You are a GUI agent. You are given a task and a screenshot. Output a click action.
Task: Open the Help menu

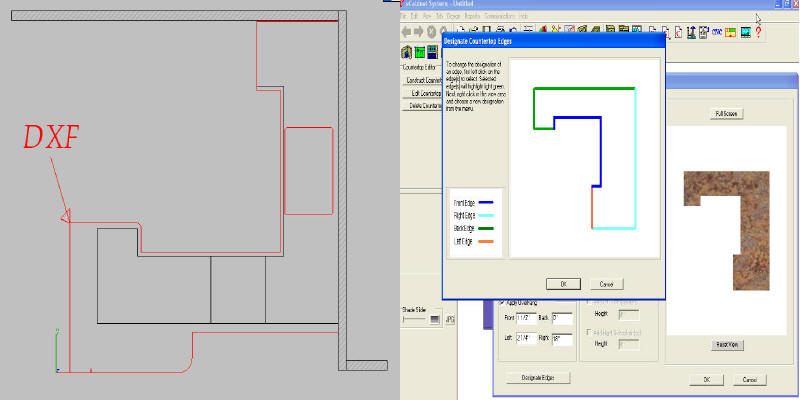point(523,16)
